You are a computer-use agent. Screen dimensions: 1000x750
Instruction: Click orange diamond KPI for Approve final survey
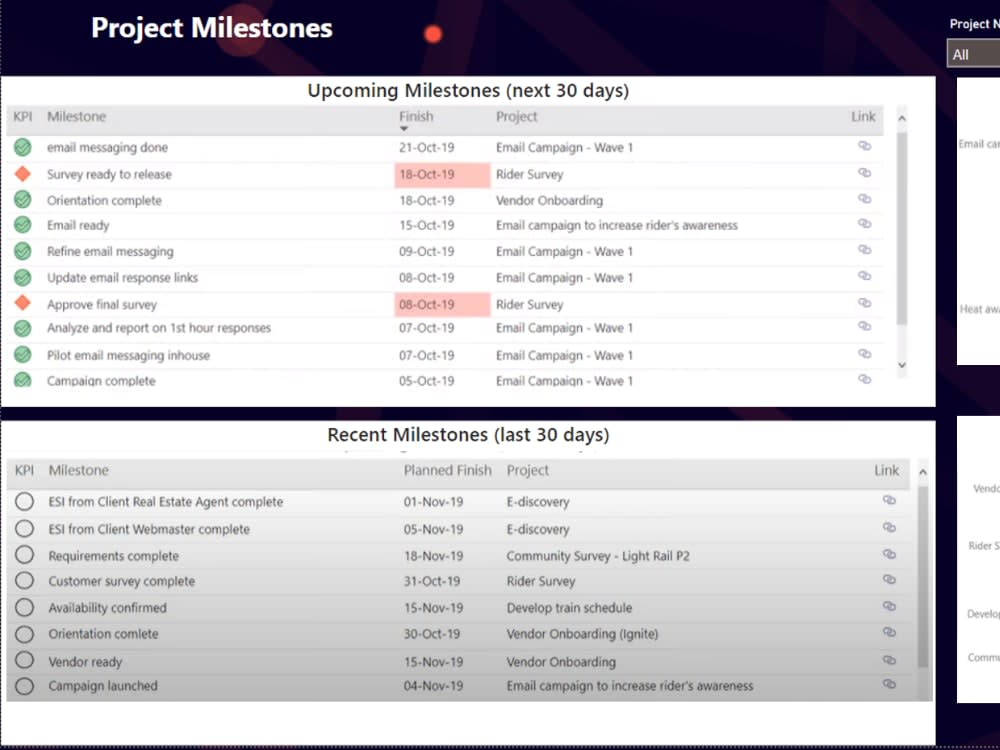tap(22, 302)
